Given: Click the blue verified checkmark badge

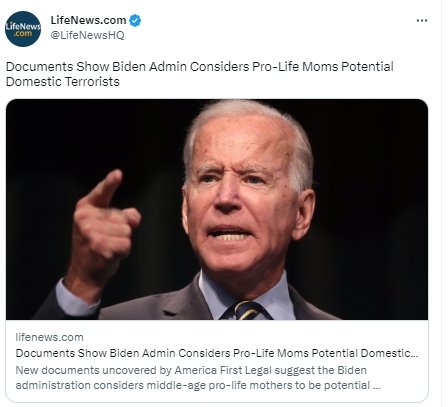Looking at the screenshot, I should pyautogui.click(x=135, y=21).
